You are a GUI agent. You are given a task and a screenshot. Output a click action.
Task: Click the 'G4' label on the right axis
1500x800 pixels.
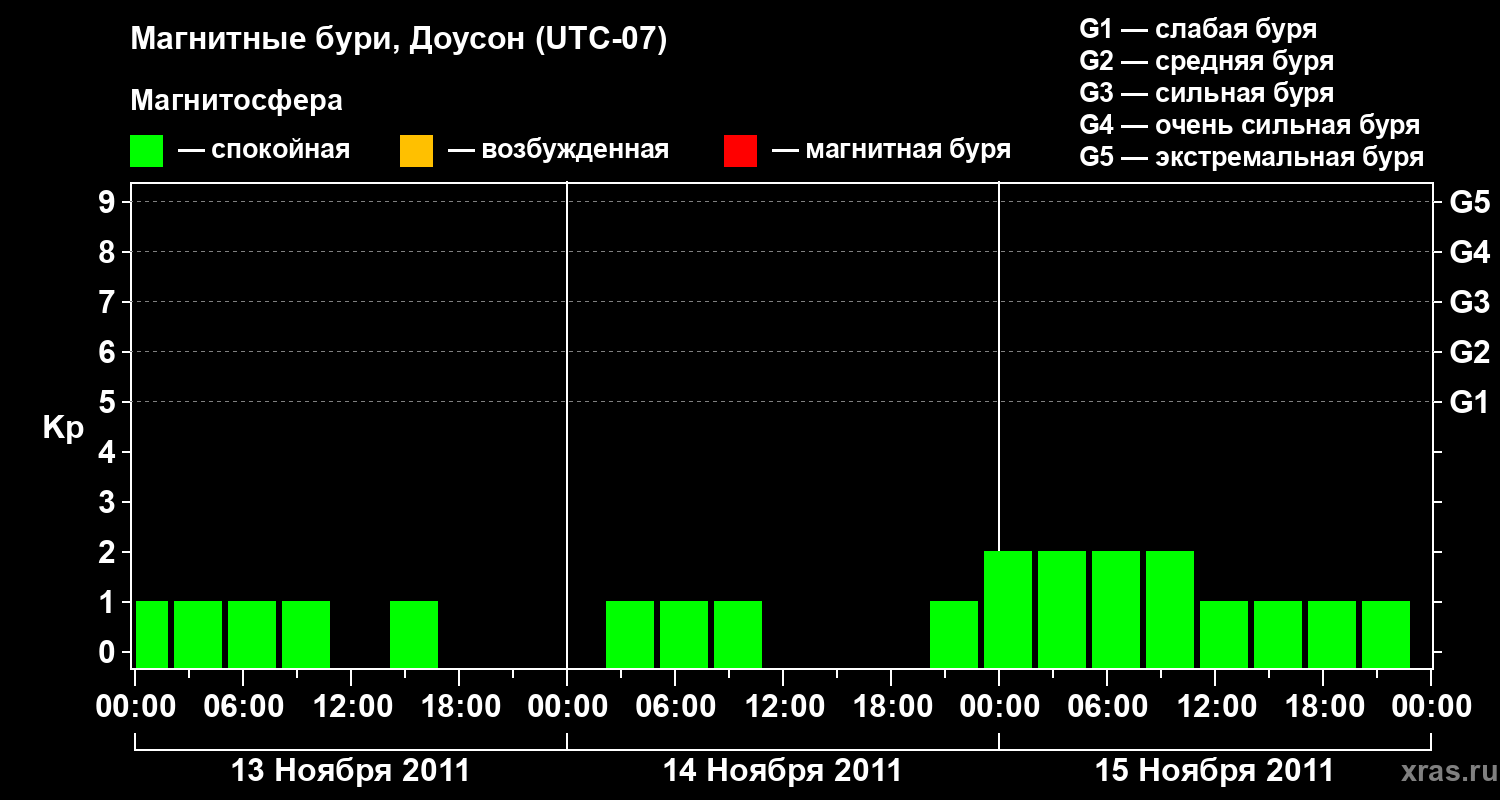(x=1470, y=252)
